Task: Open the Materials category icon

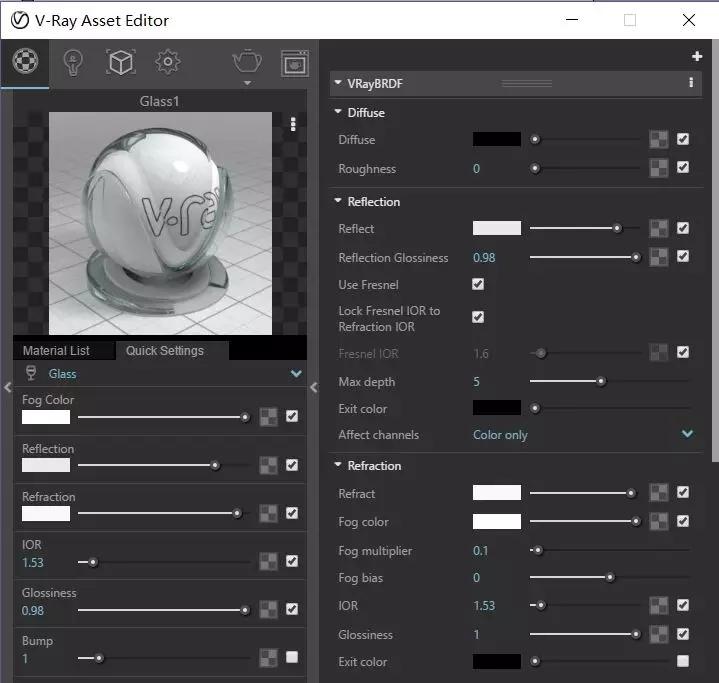Action: (x=25, y=61)
